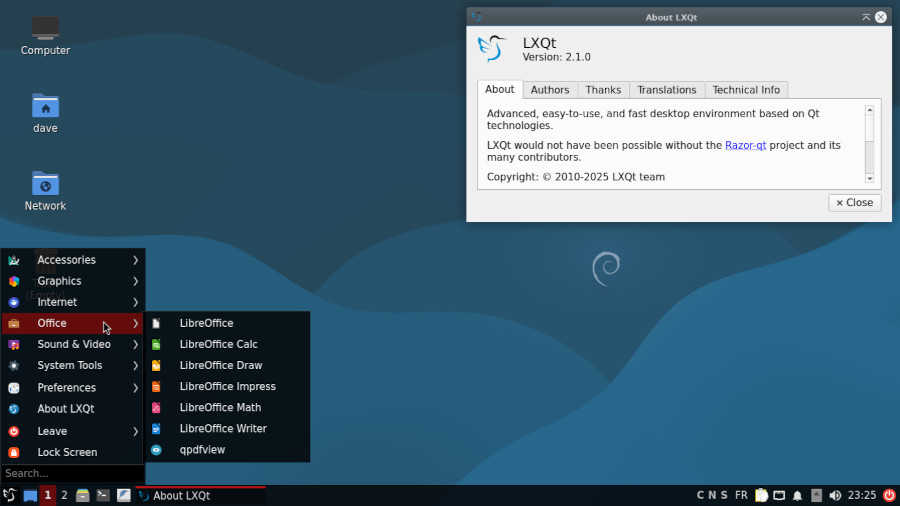Click the FR keyboard layout indicator
Viewport: 900px width, 506px height.
[741, 495]
